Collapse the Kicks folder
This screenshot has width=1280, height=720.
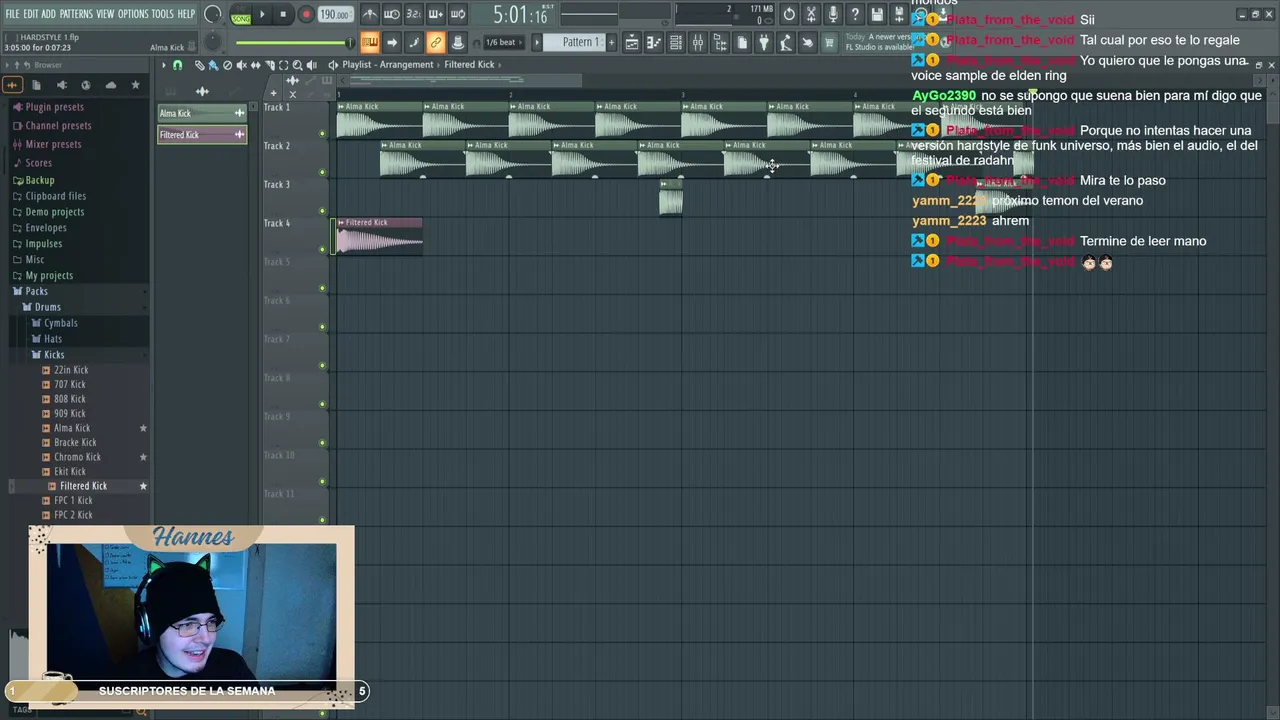[x=54, y=355]
